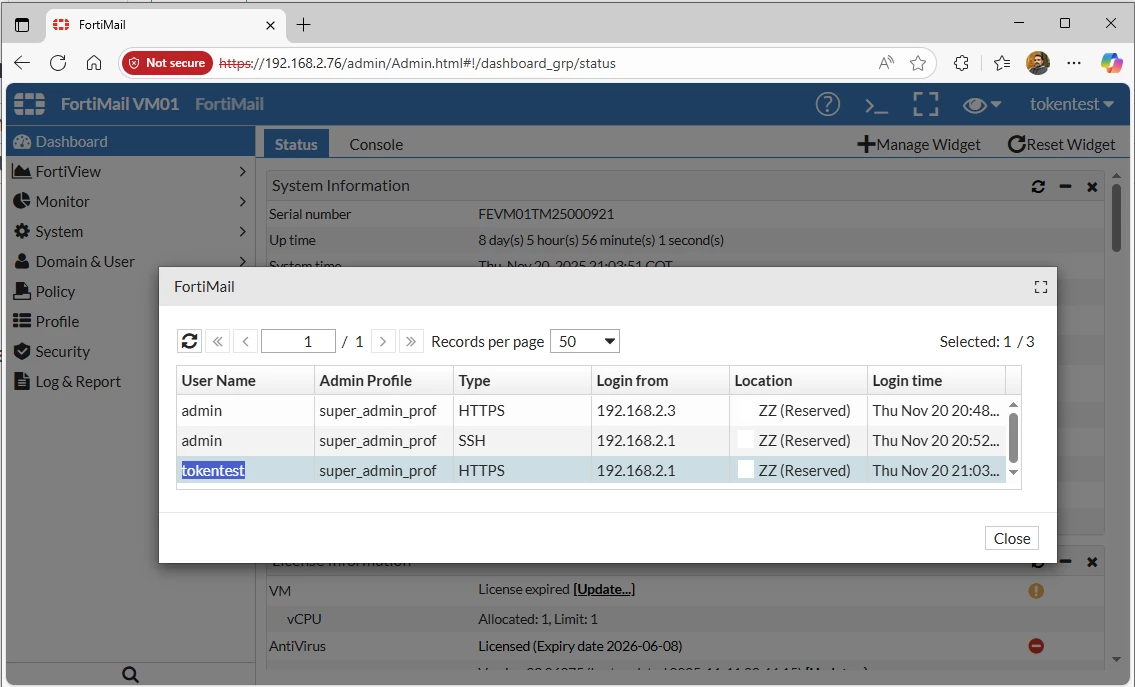Click the Security shield icon
This screenshot has height=687, width=1135.
22,351
